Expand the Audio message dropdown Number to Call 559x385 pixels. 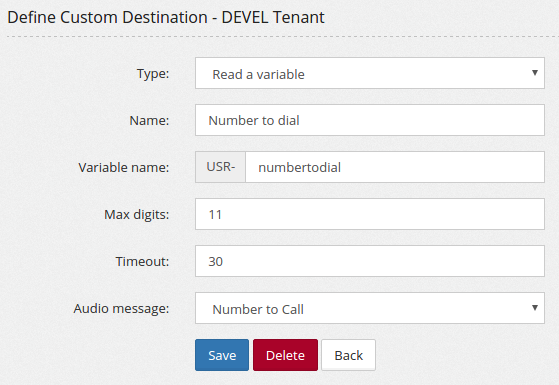click(370, 308)
